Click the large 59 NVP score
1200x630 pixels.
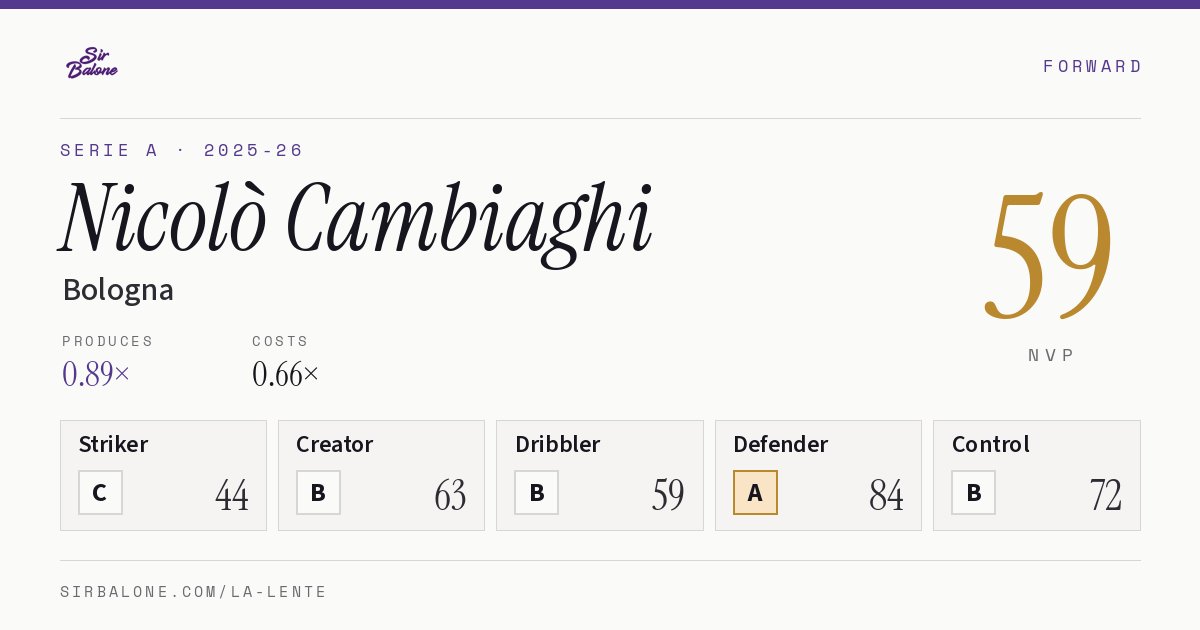[x=1049, y=254]
